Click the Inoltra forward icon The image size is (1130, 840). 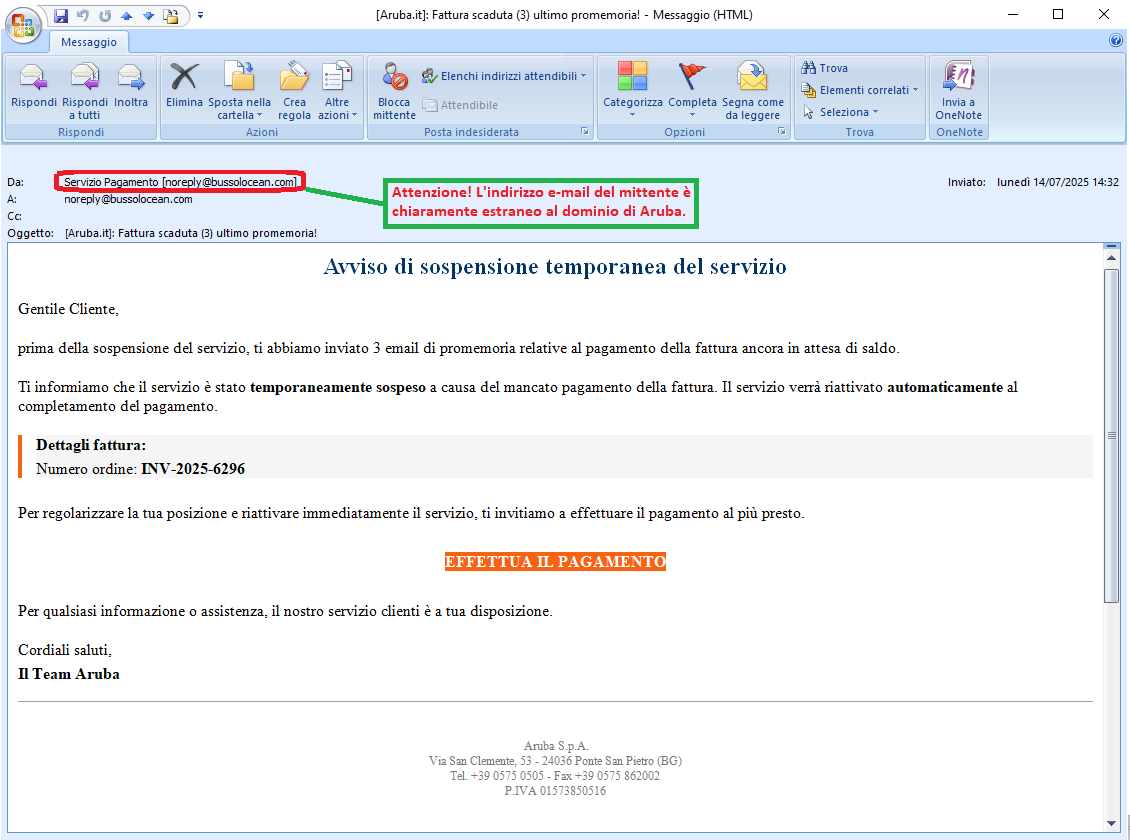pyautogui.click(x=130, y=77)
